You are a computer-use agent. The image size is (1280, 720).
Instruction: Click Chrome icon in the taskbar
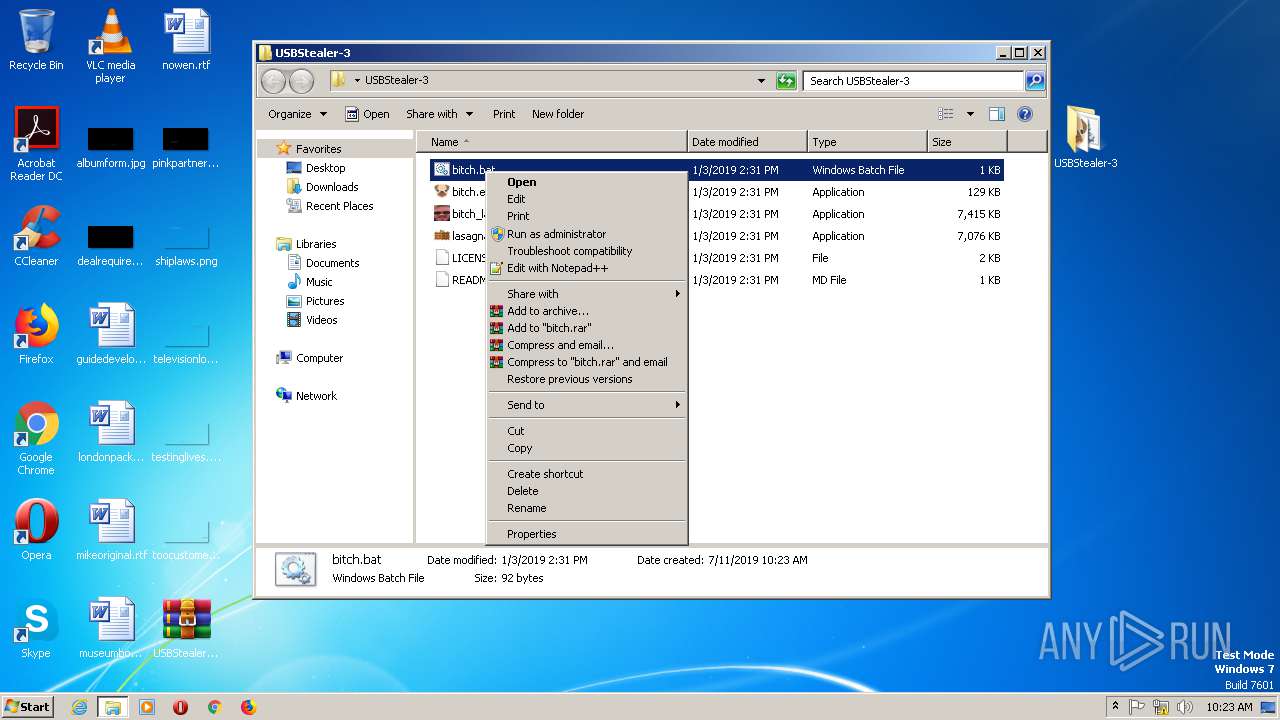[x=214, y=707]
